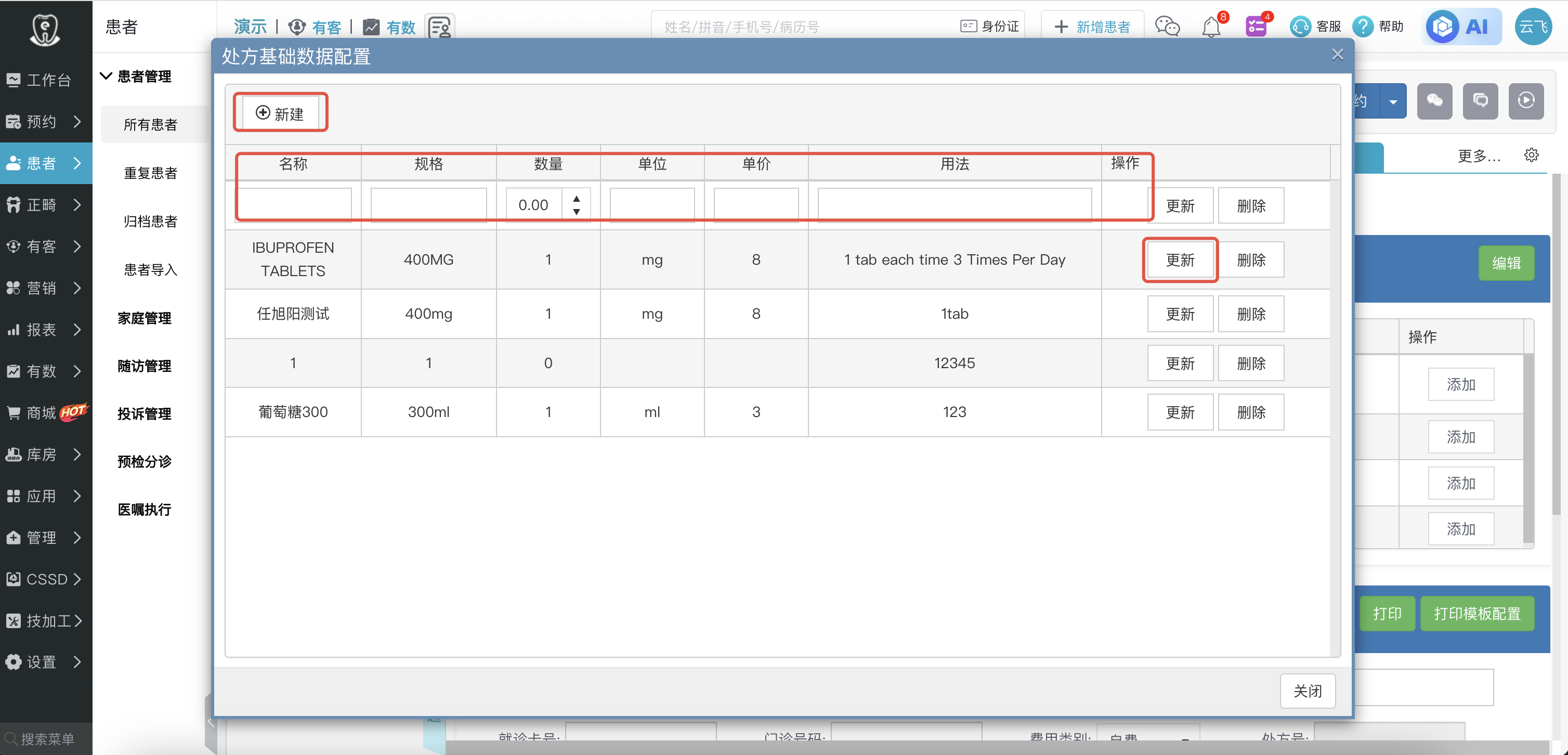Screen dimensions: 1568x755
Task: Open 投诉管理 menu item
Action: pos(144,413)
